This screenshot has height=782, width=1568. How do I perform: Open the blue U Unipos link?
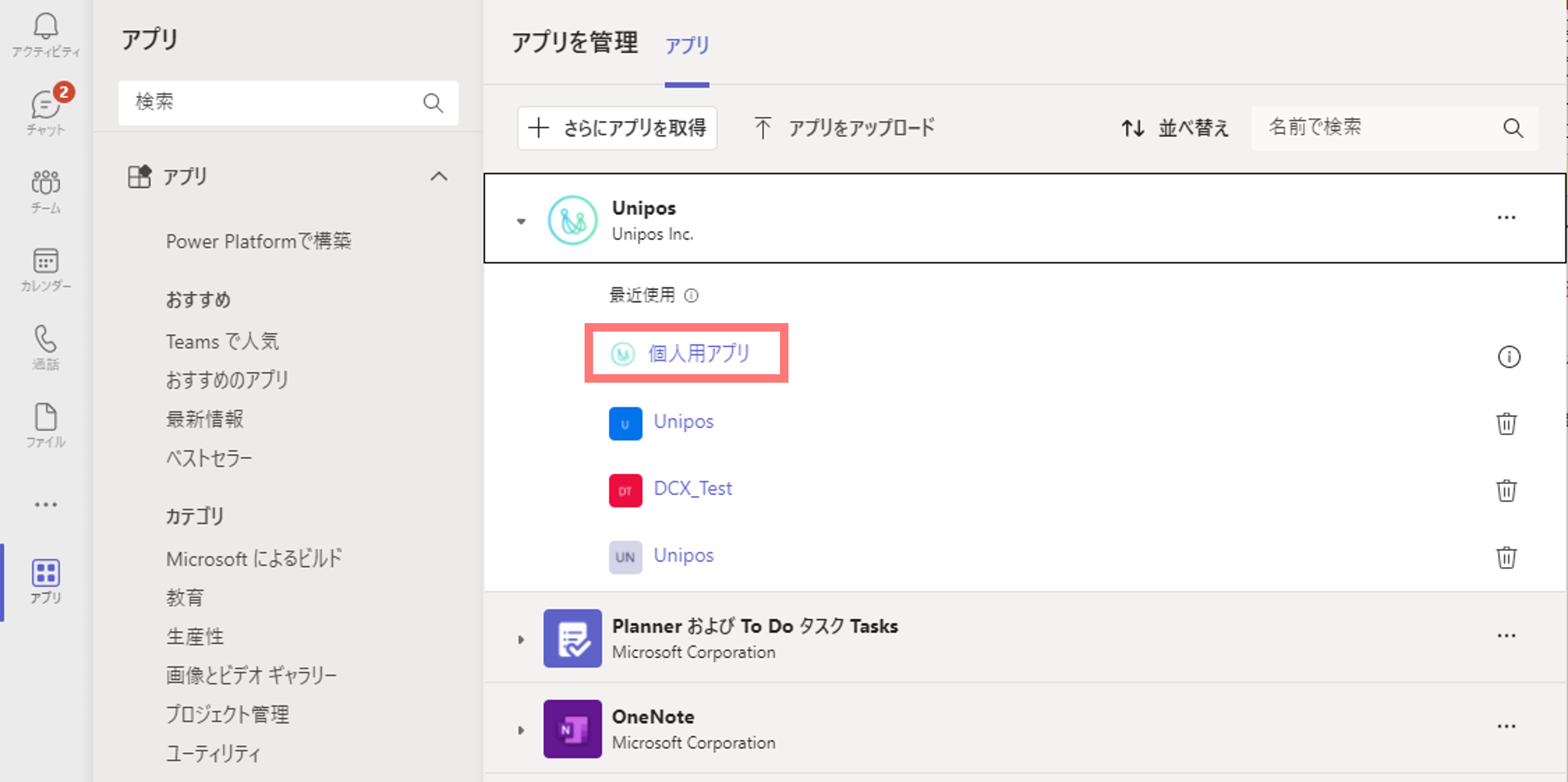(x=683, y=421)
